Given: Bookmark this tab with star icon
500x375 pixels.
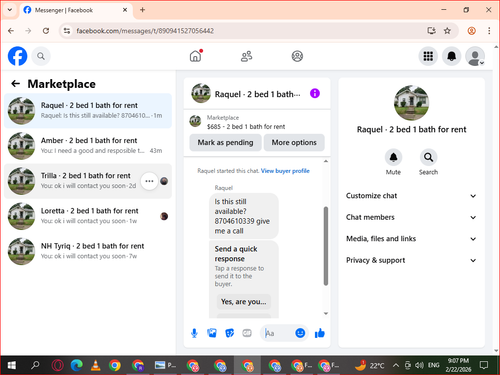Looking at the screenshot, I should 447,31.
